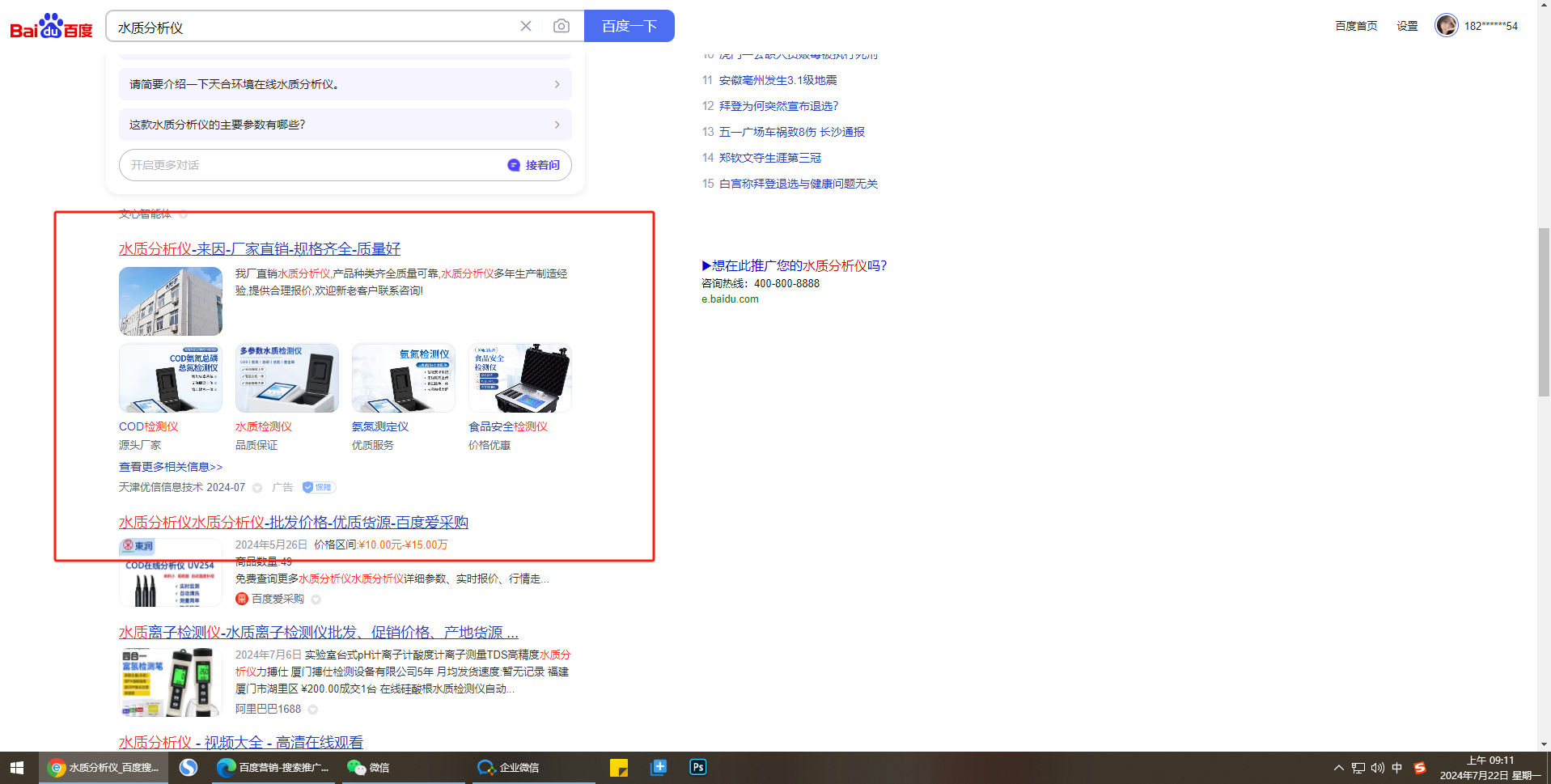Click the user avatar picture

click(x=1447, y=25)
